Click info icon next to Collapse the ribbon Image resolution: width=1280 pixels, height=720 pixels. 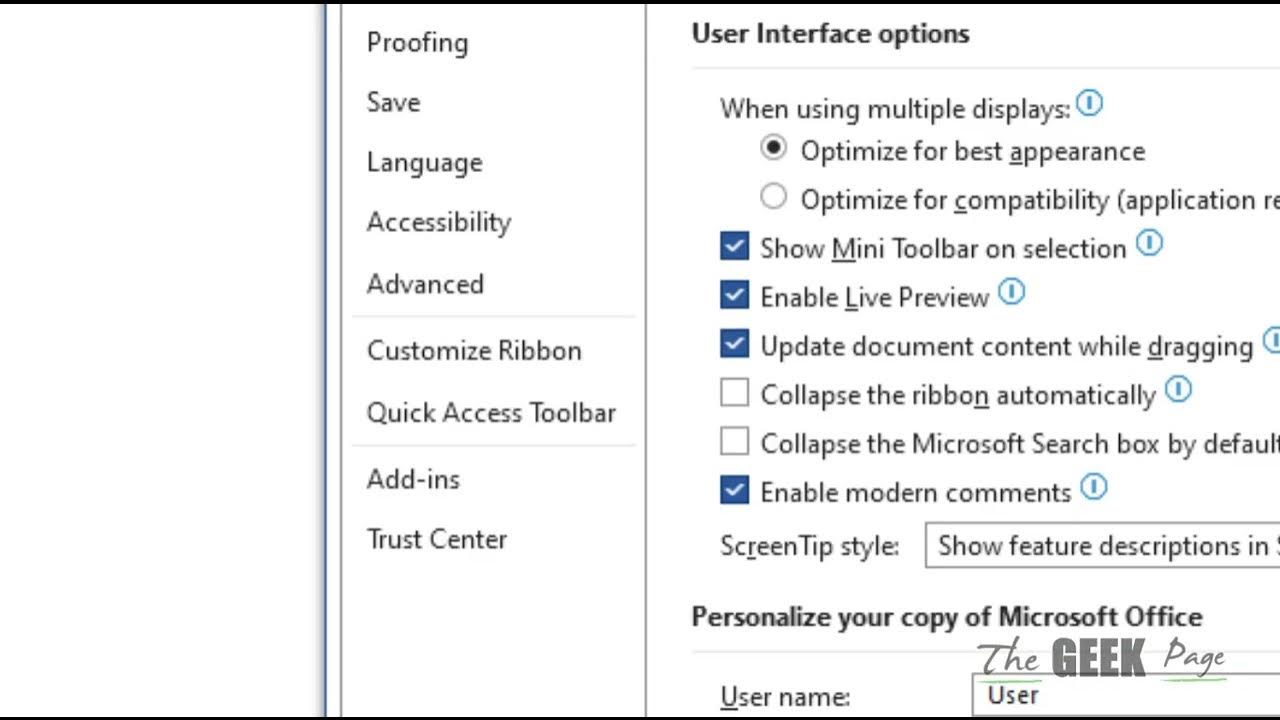[x=1179, y=390]
